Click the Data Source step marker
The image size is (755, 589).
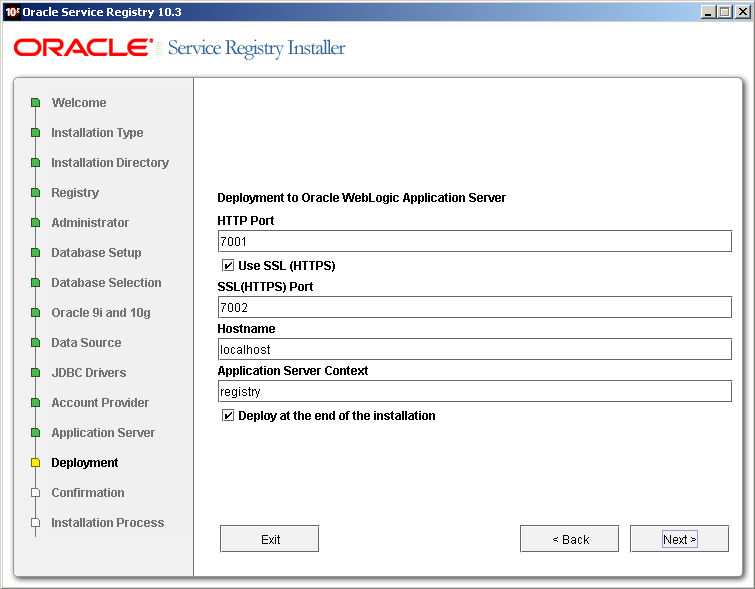click(35, 342)
